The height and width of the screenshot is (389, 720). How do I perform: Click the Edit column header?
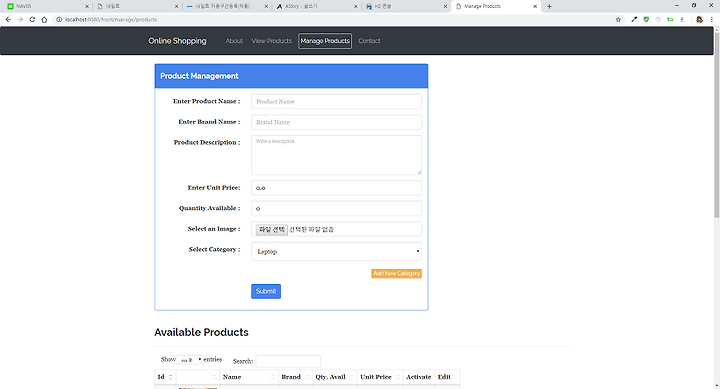tap(447, 377)
